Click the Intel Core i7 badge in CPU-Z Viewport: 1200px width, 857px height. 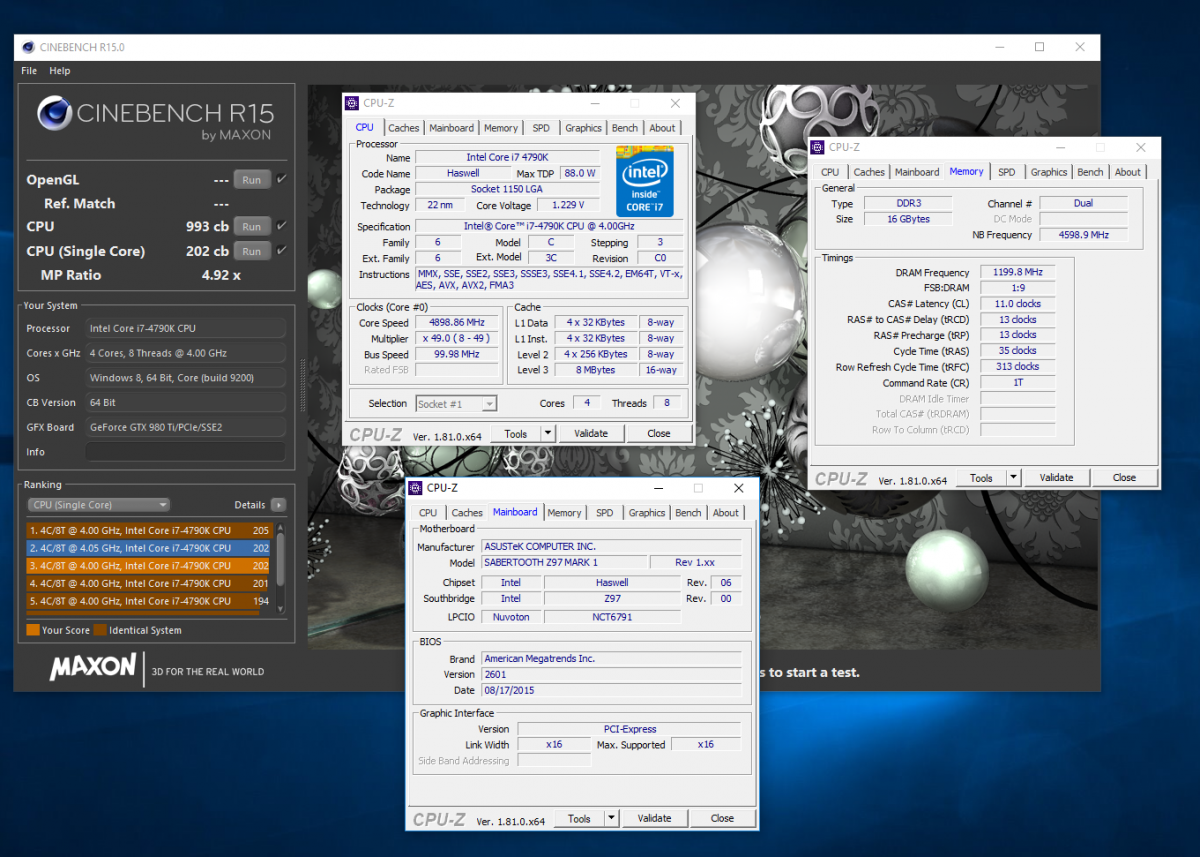pyautogui.click(x=644, y=180)
